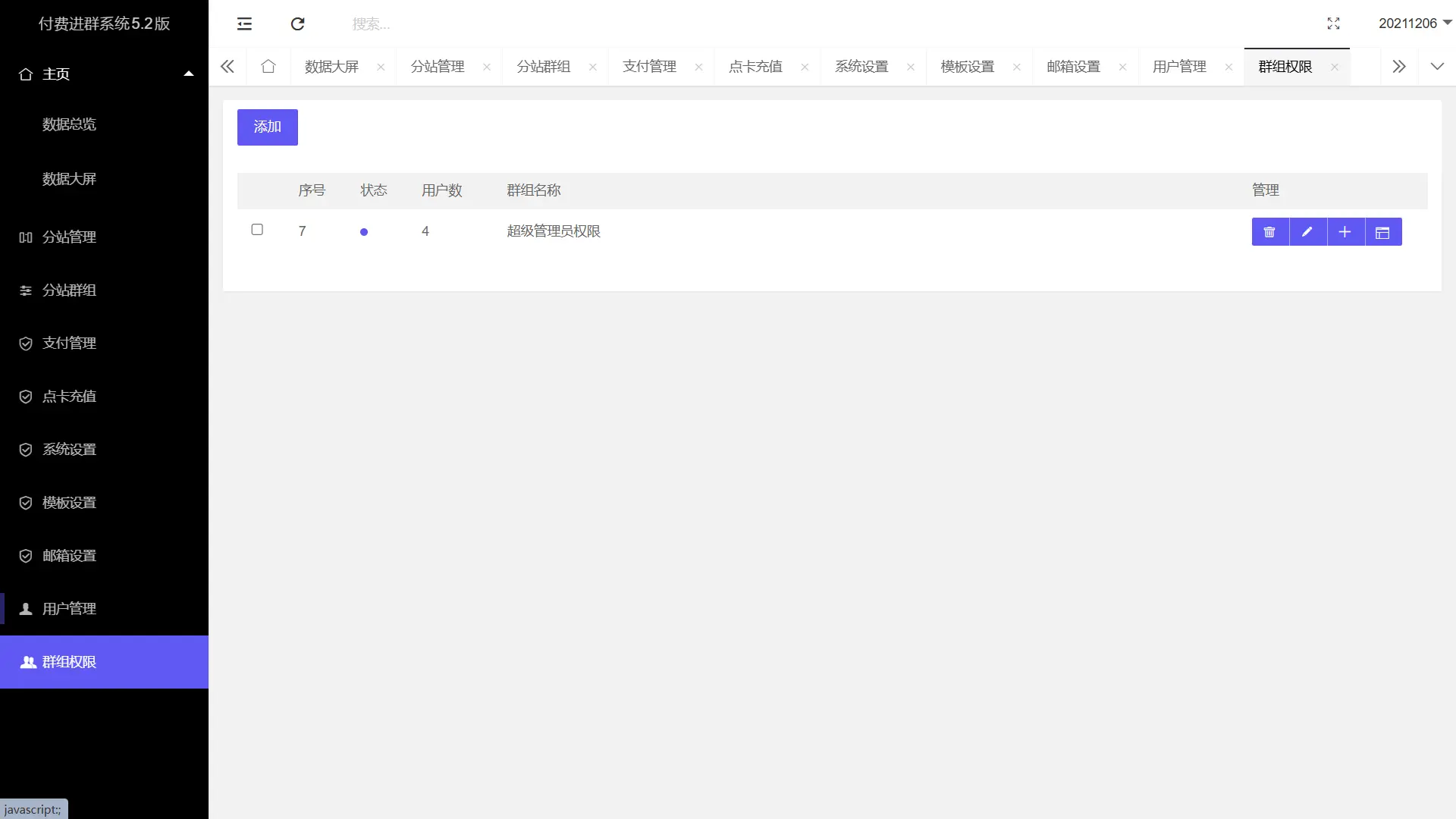
Task: Go to home tab icon
Action: (x=268, y=67)
